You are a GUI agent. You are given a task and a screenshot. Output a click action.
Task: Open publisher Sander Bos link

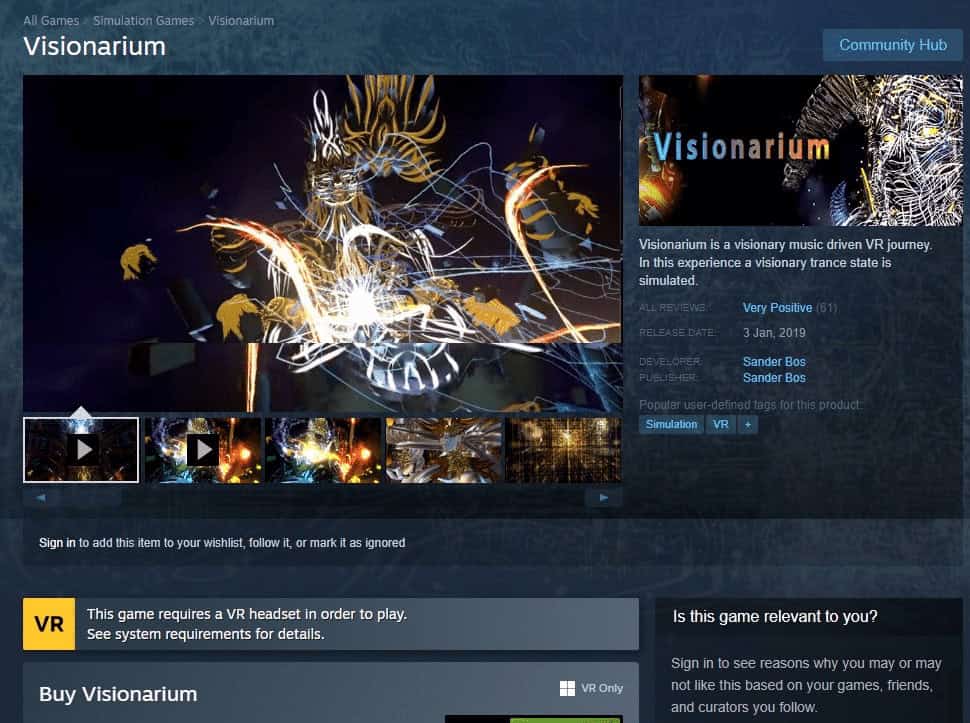(774, 377)
